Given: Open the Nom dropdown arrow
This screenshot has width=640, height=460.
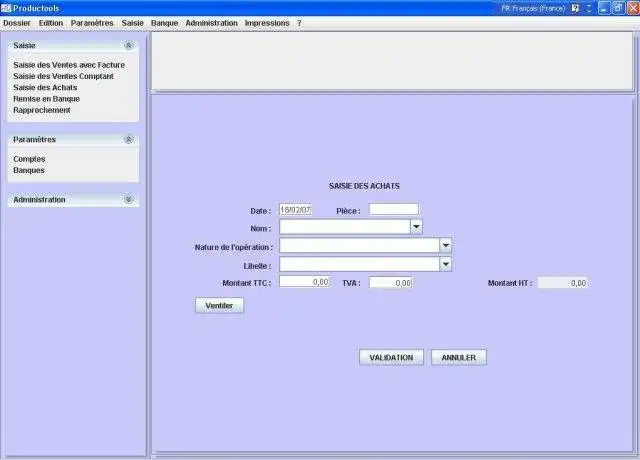Looking at the screenshot, I should click(x=416, y=227).
